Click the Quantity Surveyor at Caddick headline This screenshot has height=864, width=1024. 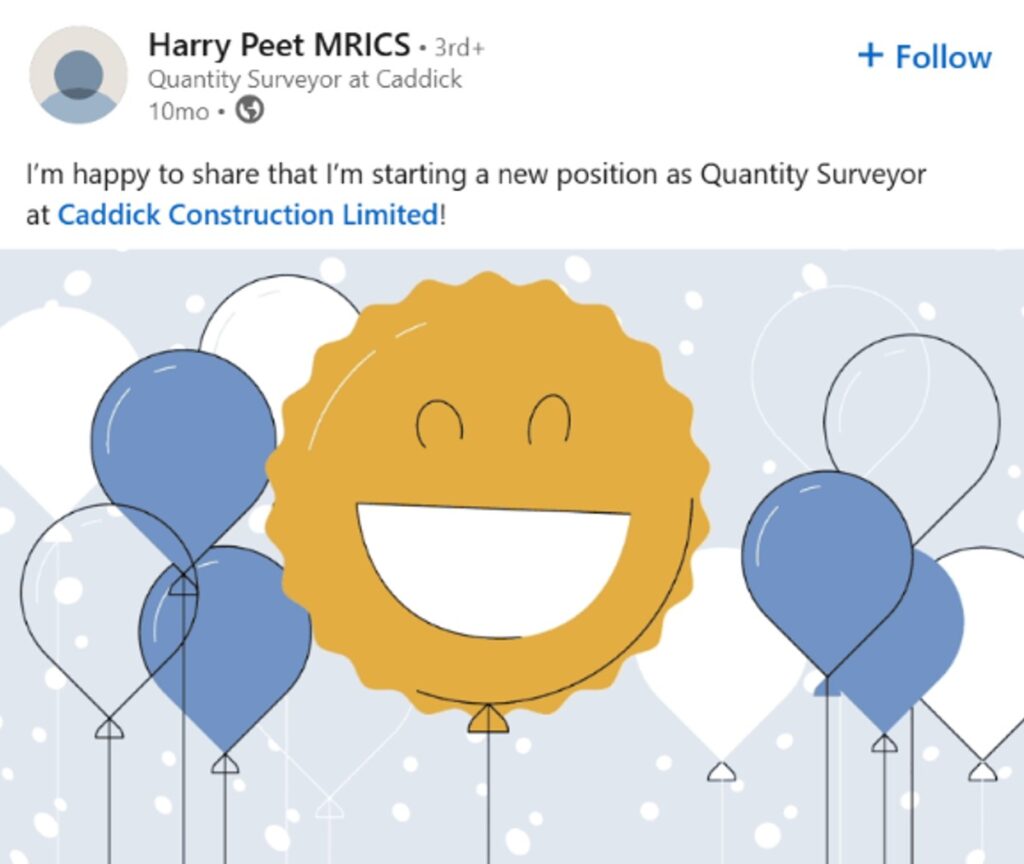tap(305, 80)
